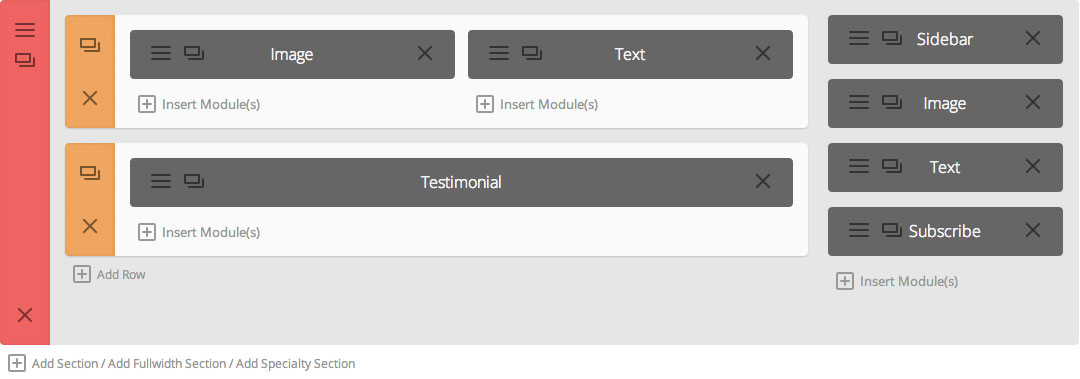Insert module in the right sidebar column
1080x379 pixels.
(x=897, y=281)
